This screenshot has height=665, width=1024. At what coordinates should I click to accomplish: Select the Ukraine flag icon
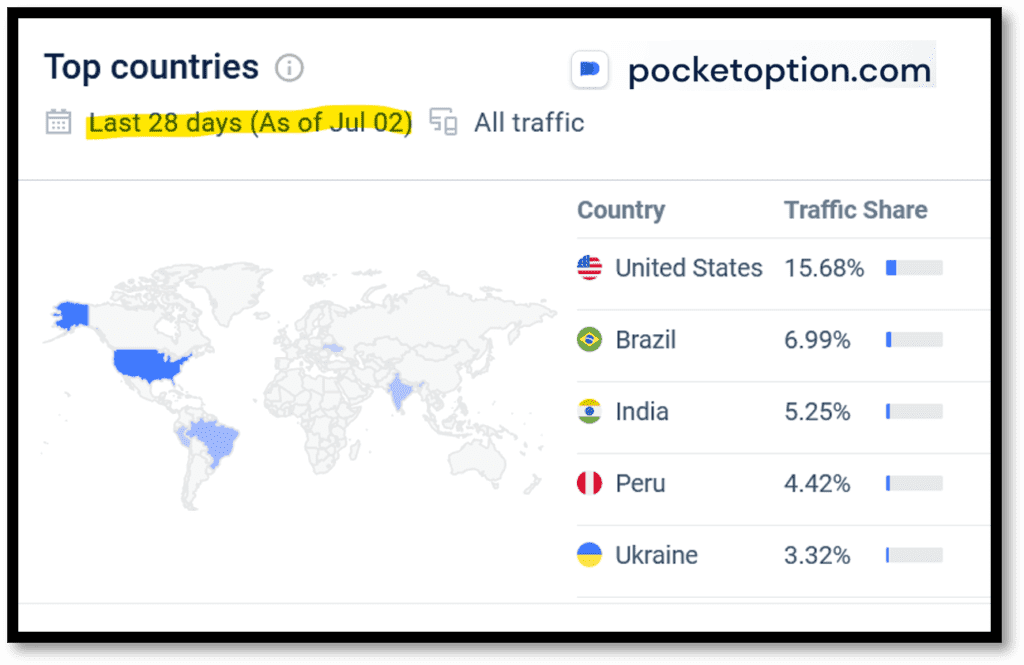(x=589, y=555)
